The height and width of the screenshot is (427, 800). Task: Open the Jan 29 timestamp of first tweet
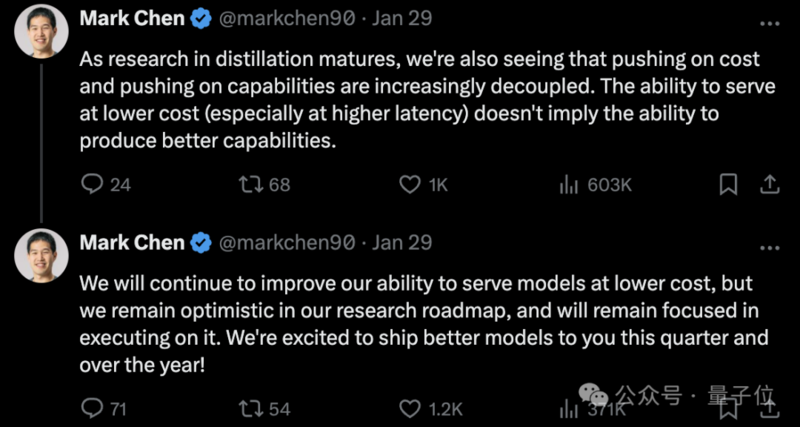[402, 19]
